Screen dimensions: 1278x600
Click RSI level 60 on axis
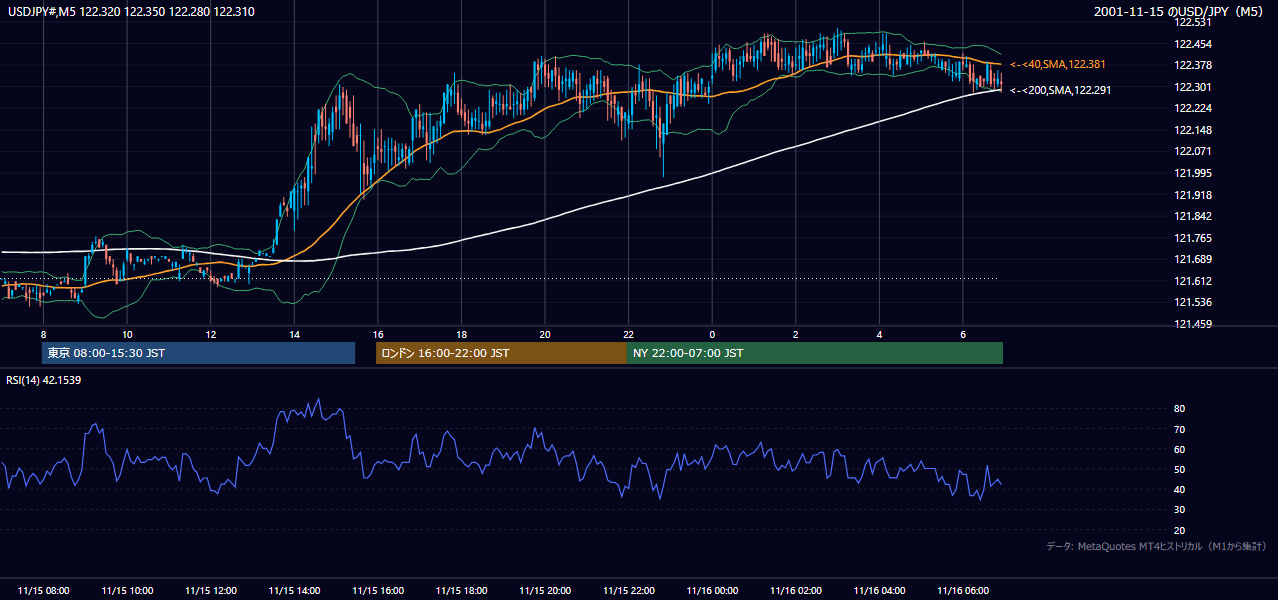[x=1179, y=449]
